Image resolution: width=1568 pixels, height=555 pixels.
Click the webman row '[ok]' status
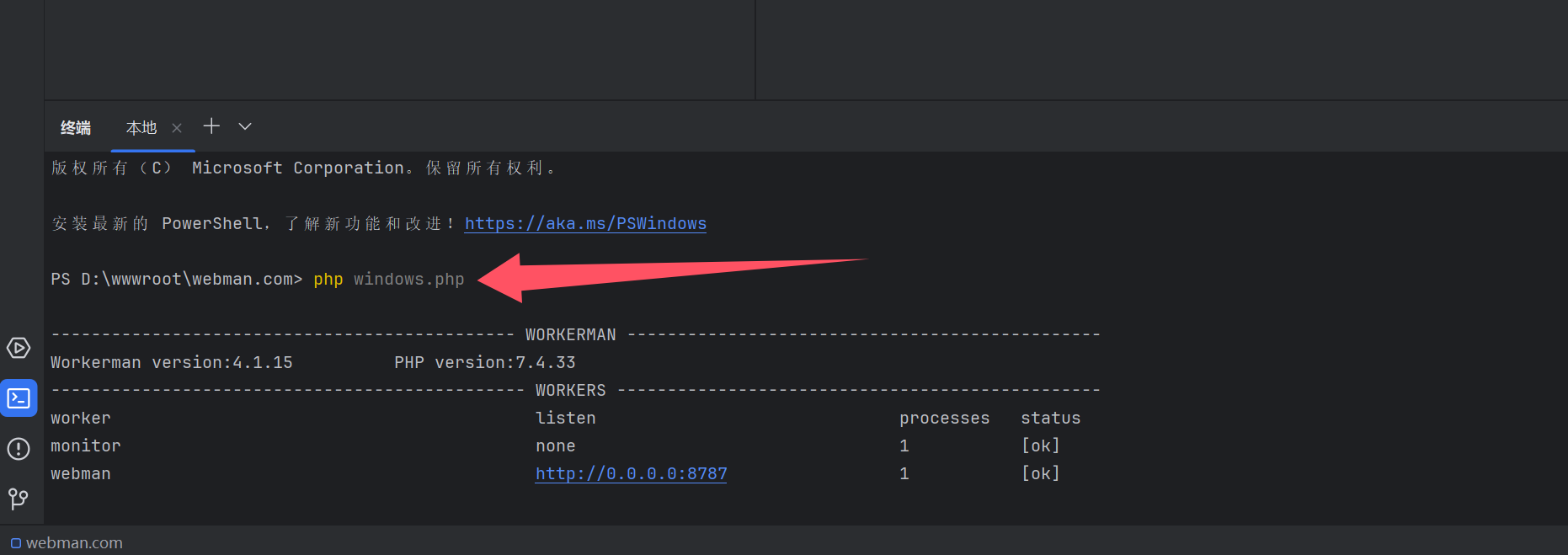coord(1041,473)
